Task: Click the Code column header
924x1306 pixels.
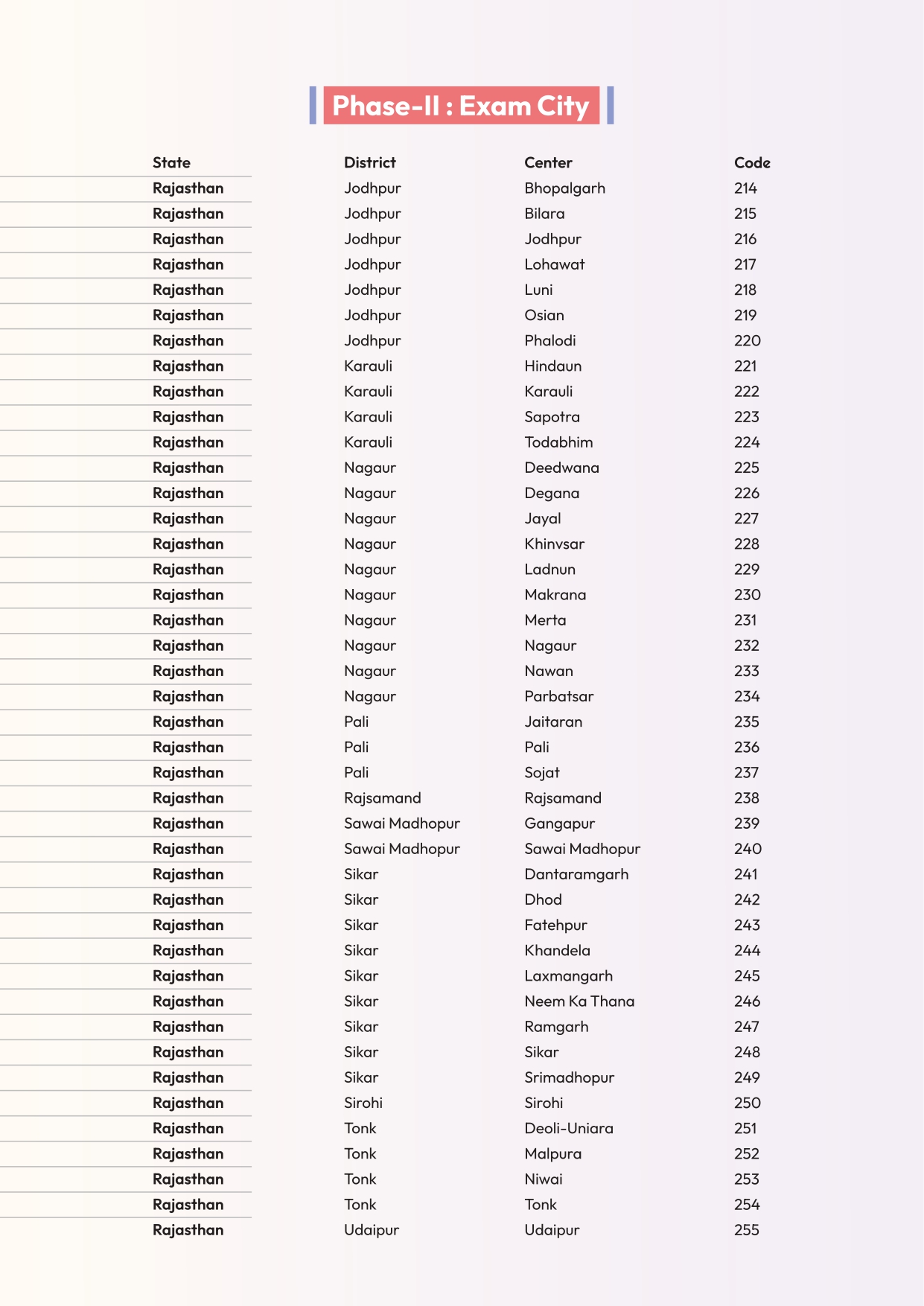Action: 752,162
